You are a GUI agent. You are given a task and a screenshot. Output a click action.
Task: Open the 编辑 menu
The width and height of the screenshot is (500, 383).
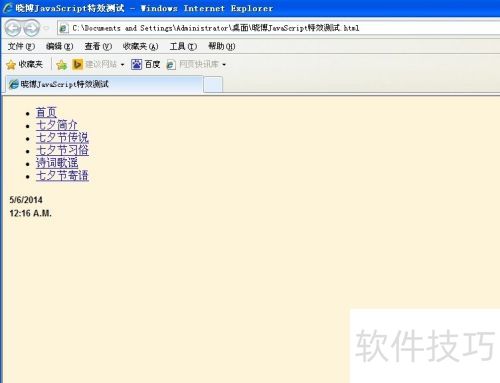[59, 46]
